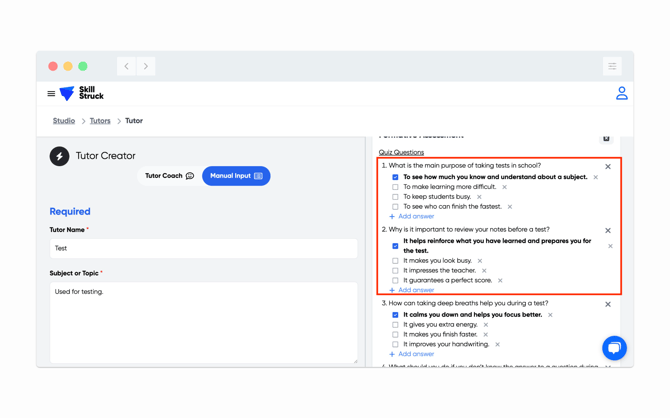Click the Skill Struck logo
Viewport: 670px width, 418px height.
[x=82, y=93]
